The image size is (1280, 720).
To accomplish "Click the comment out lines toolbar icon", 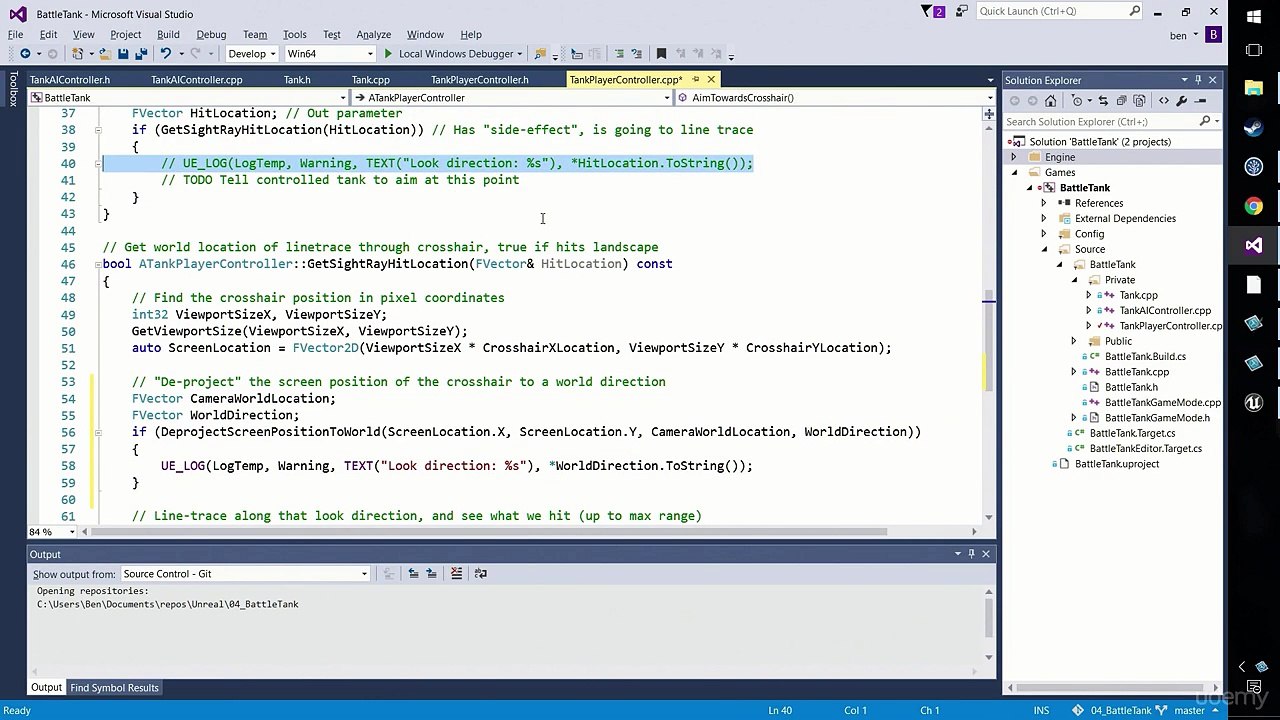I will click(x=619, y=54).
